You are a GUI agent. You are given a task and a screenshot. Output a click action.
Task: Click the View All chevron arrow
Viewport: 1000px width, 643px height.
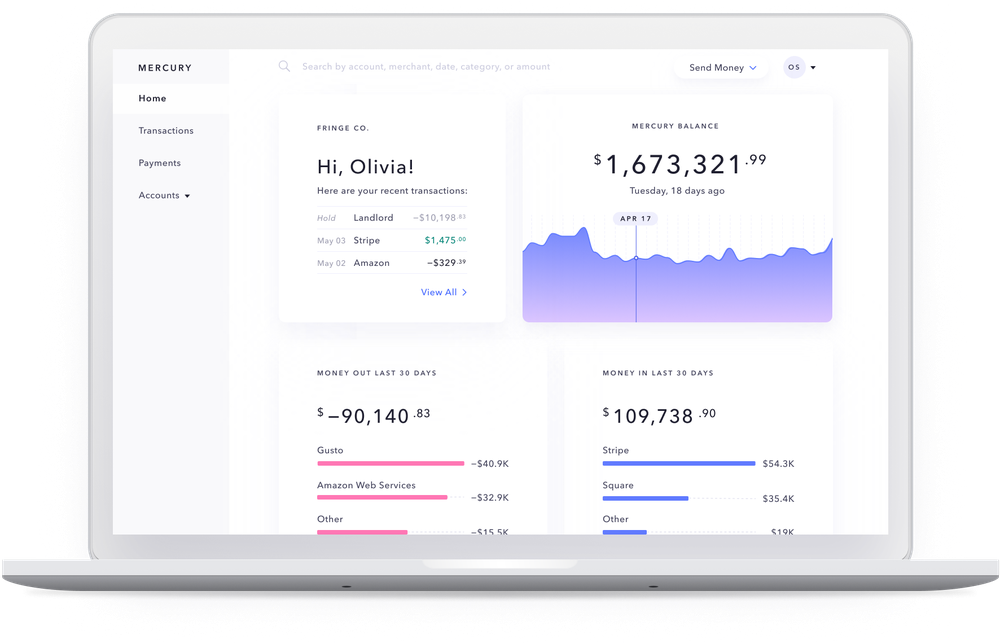pyautogui.click(x=464, y=292)
